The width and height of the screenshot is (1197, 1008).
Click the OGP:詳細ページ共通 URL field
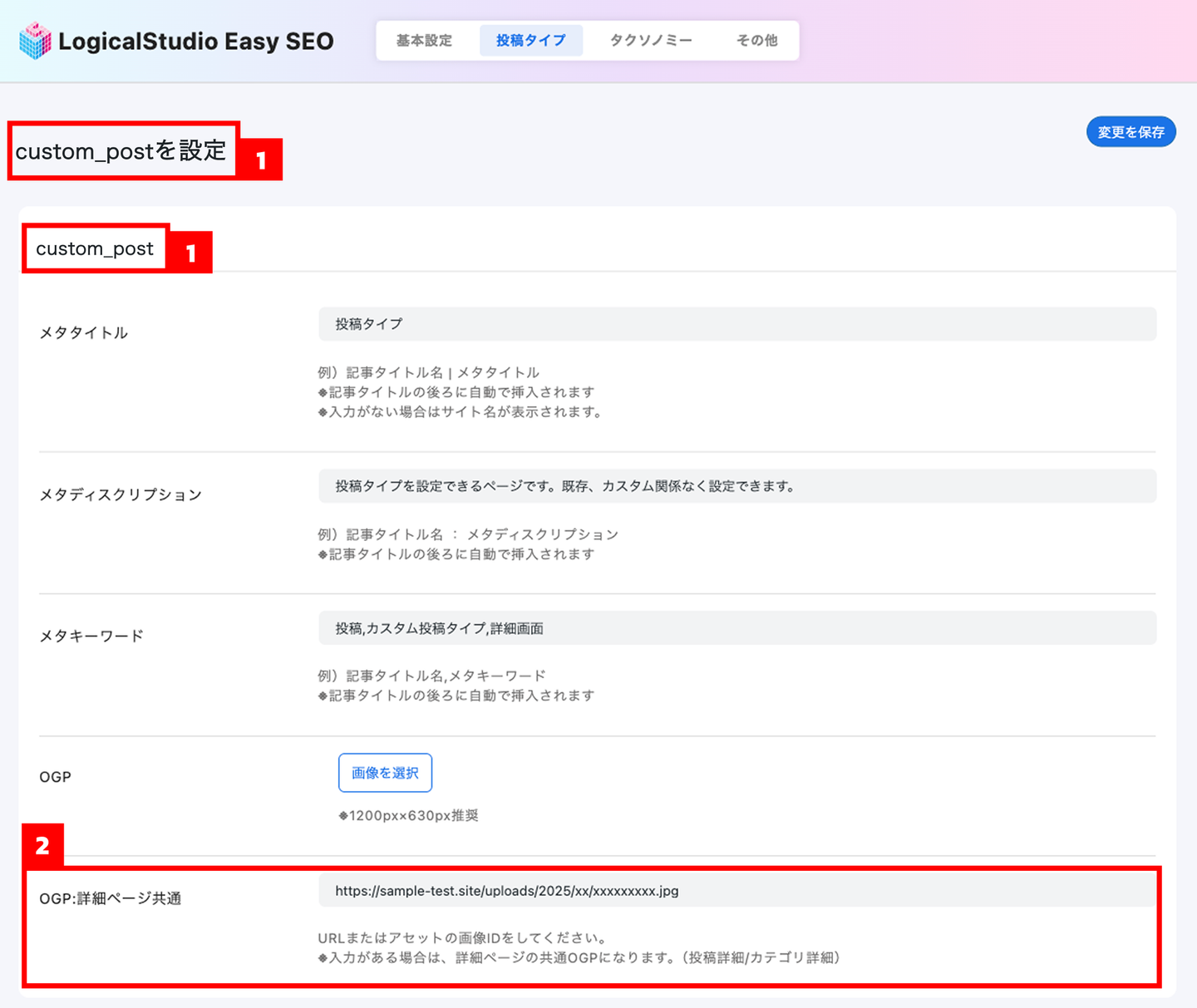(x=736, y=891)
